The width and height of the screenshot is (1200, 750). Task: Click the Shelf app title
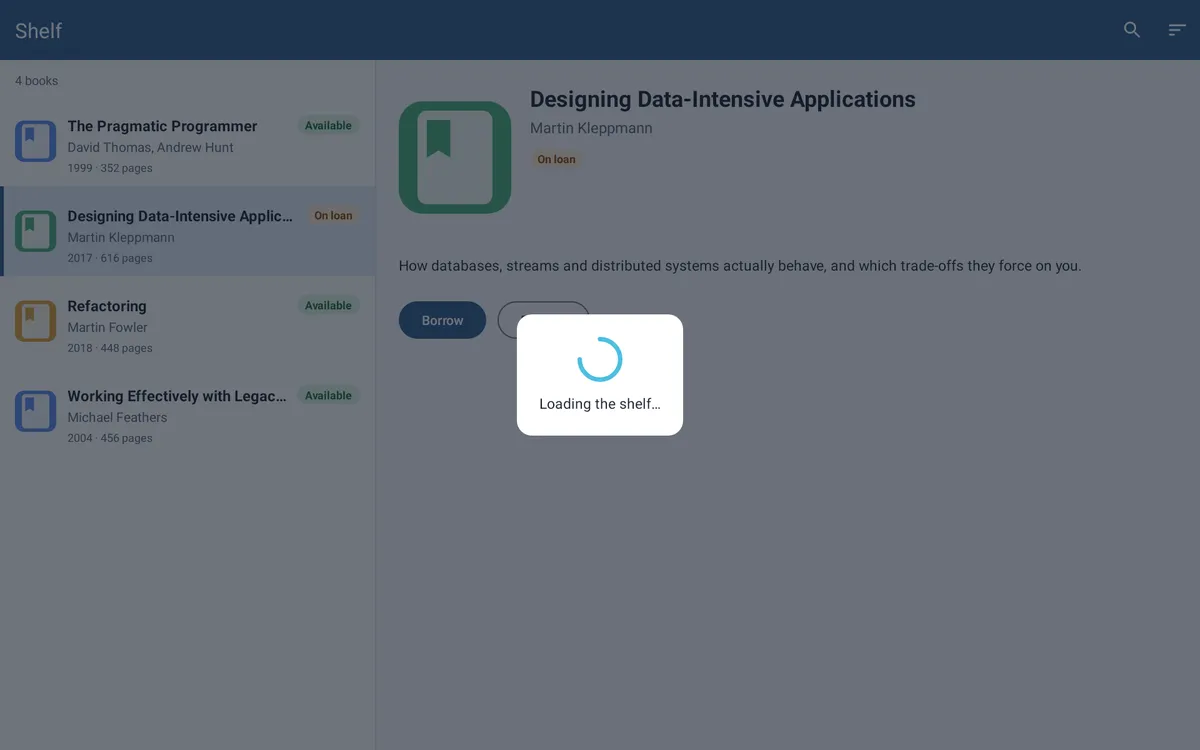click(x=38, y=30)
